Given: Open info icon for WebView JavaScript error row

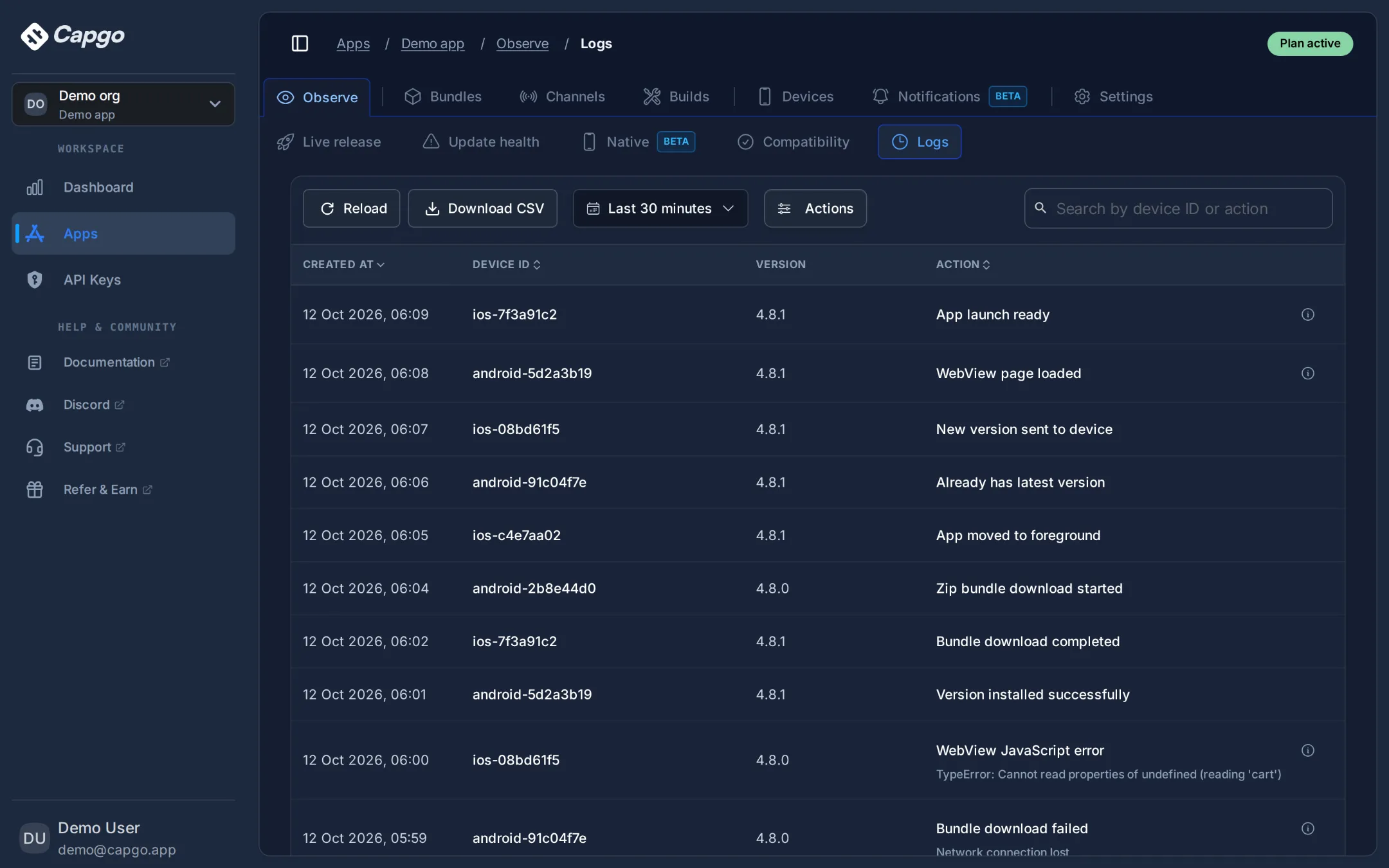Looking at the screenshot, I should click(x=1307, y=750).
